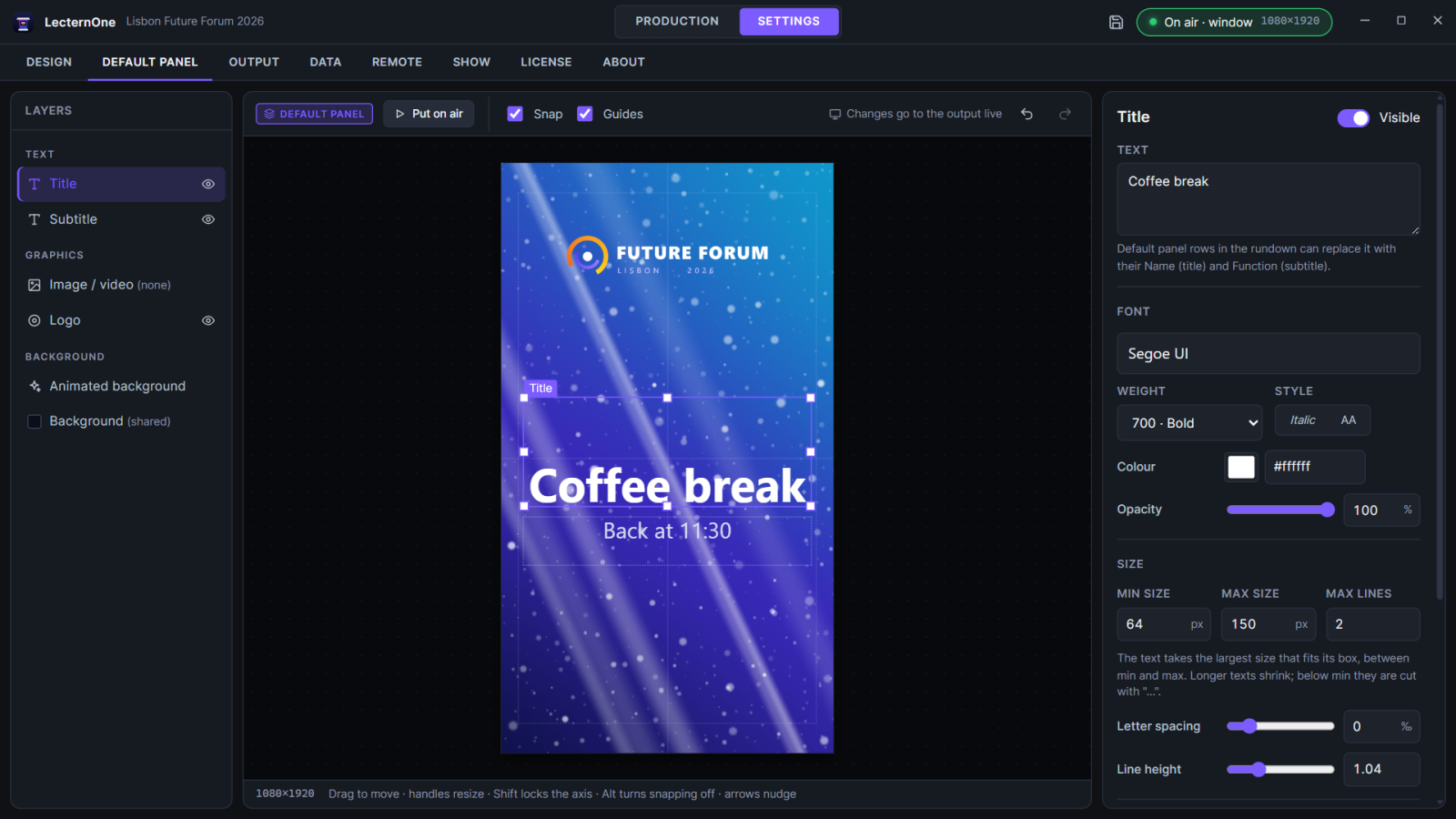1456x819 pixels.
Task: Click the Animated background sparkle icon
Action: (x=35, y=386)
